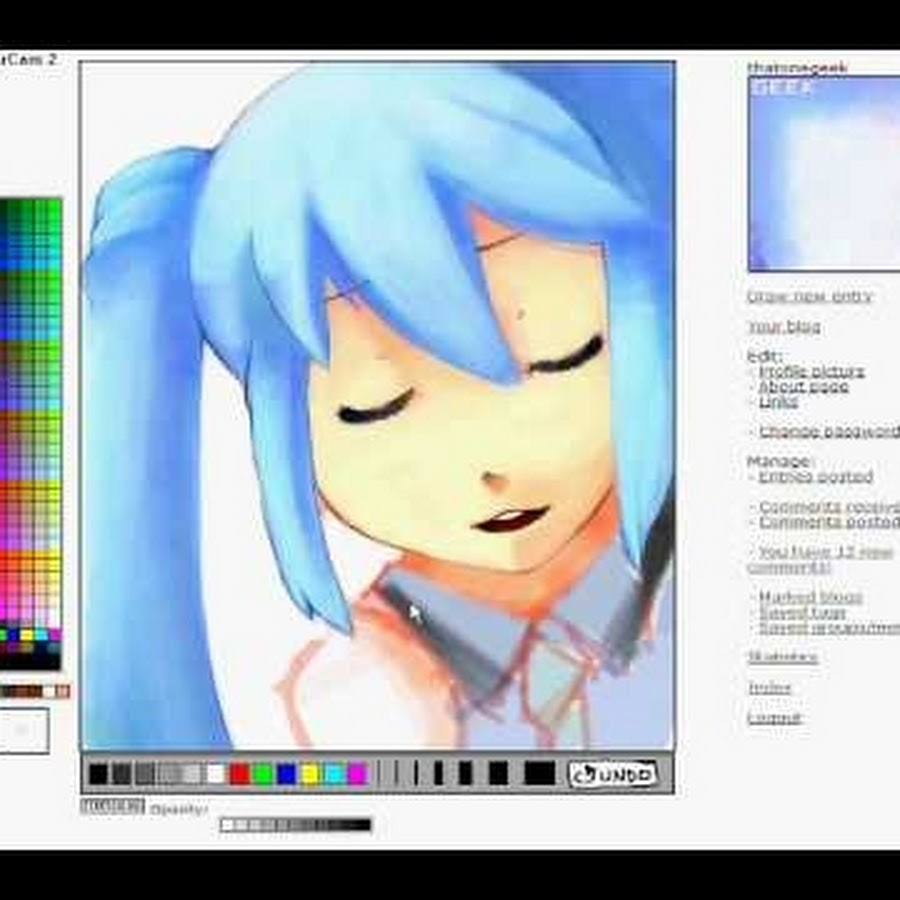Pick the magenta swatch in the bottom toolbar
Image resolution: width=900 pixels, height=900 pixels.
point(357,774)
